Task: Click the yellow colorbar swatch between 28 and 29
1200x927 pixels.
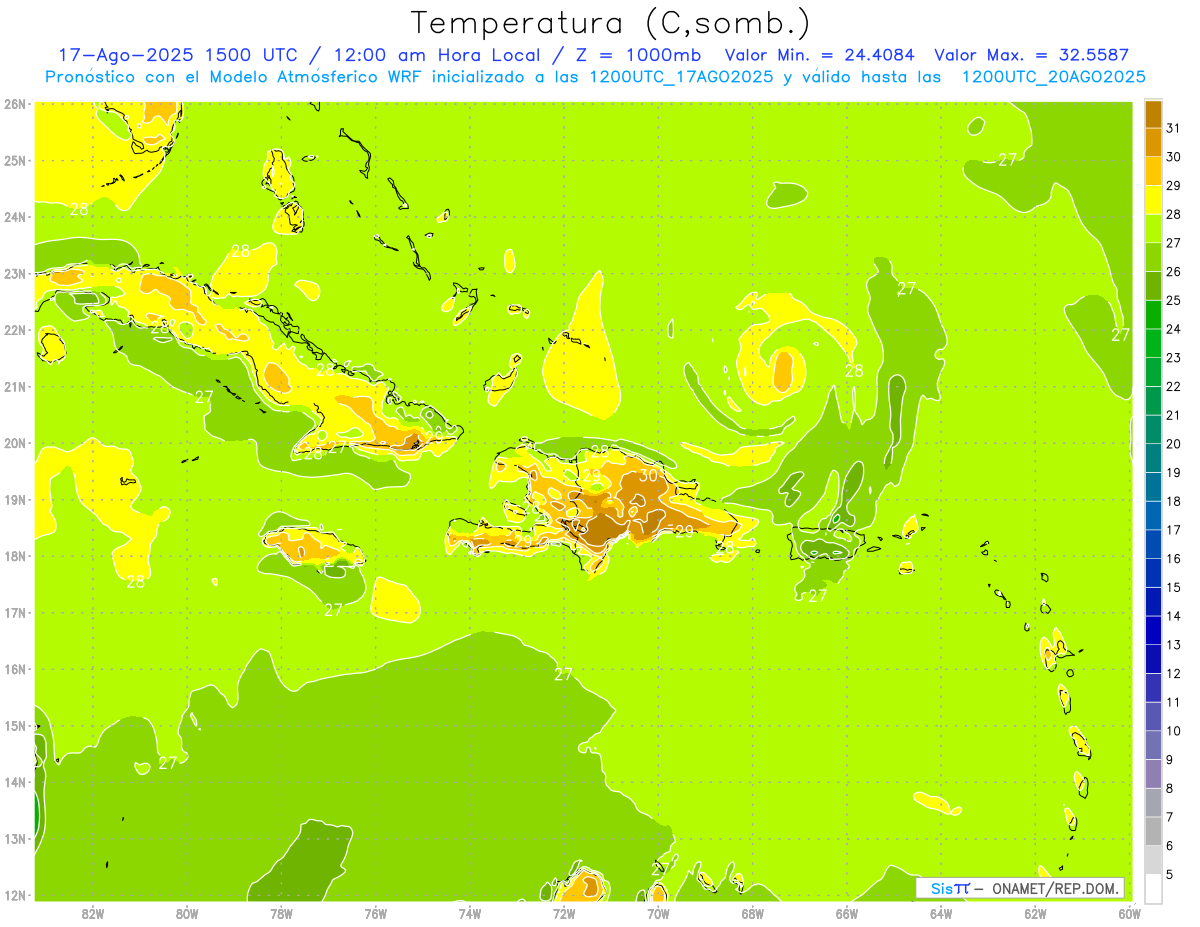Action: pyautogui.click(x=1153, y=199)
